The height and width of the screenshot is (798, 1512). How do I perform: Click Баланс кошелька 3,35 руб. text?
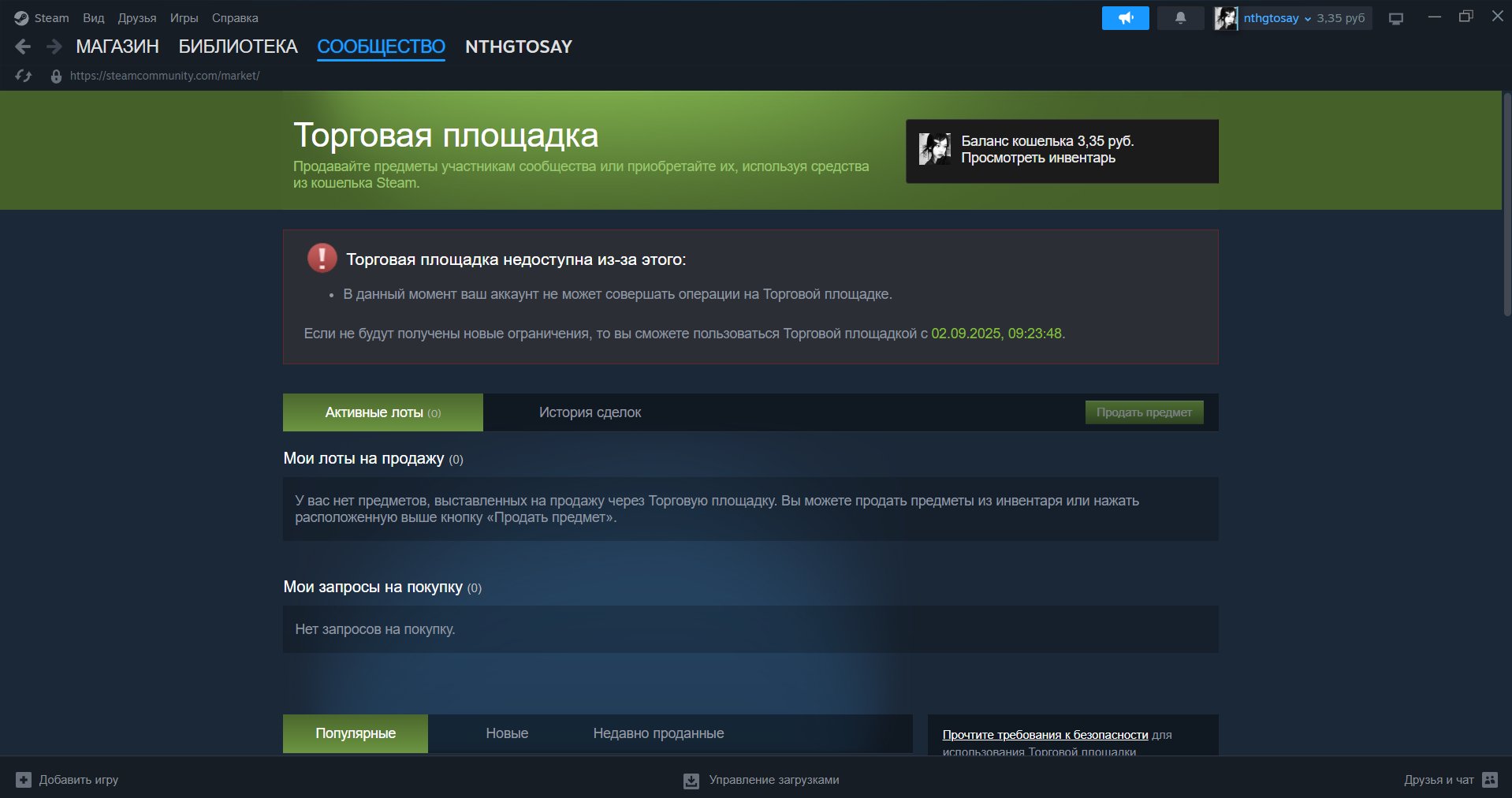[x=1048, y=141]
